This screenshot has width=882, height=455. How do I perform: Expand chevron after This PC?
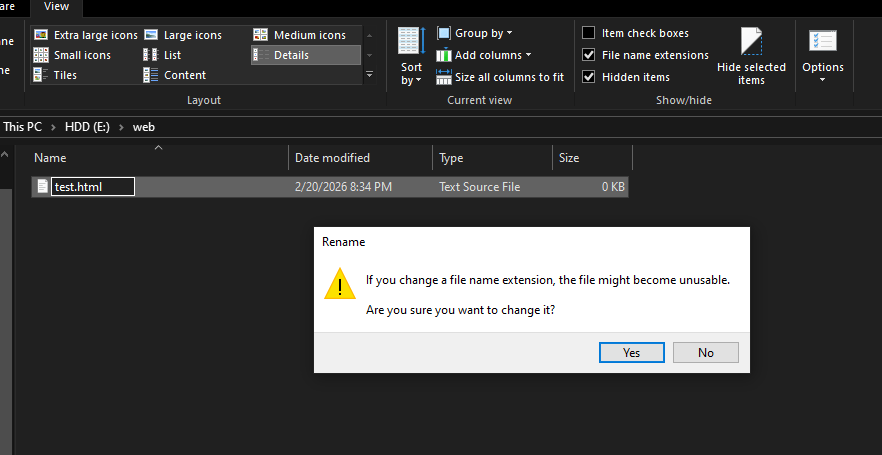(53, 127)
